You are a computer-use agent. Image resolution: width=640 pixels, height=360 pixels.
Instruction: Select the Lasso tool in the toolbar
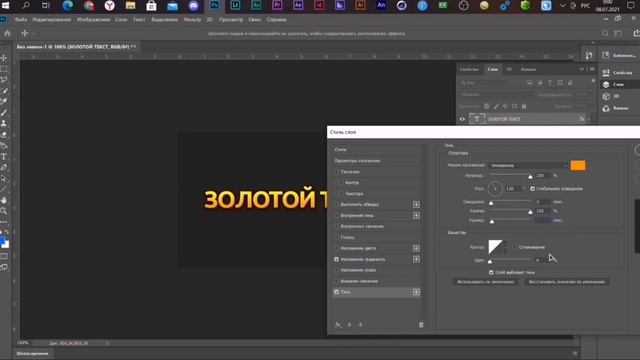coord(4,80)
